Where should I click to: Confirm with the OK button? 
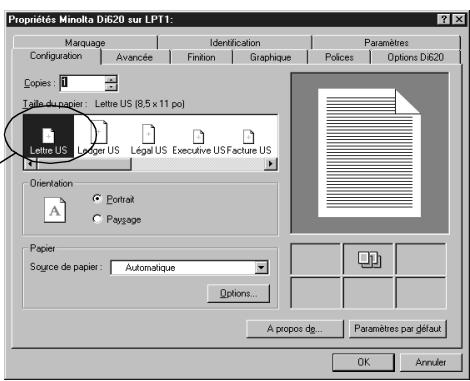[363, 362]
